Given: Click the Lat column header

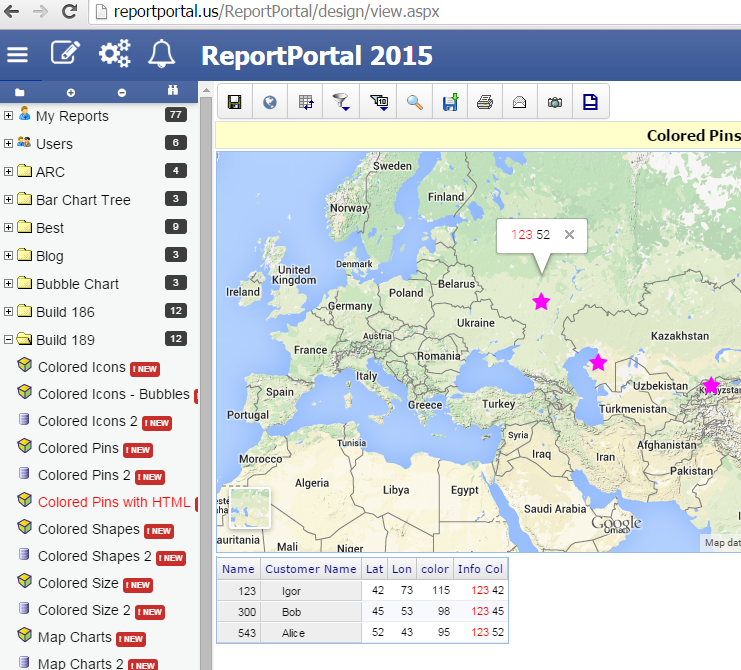Looking at the screenshot, I should (x=374, y=569).
